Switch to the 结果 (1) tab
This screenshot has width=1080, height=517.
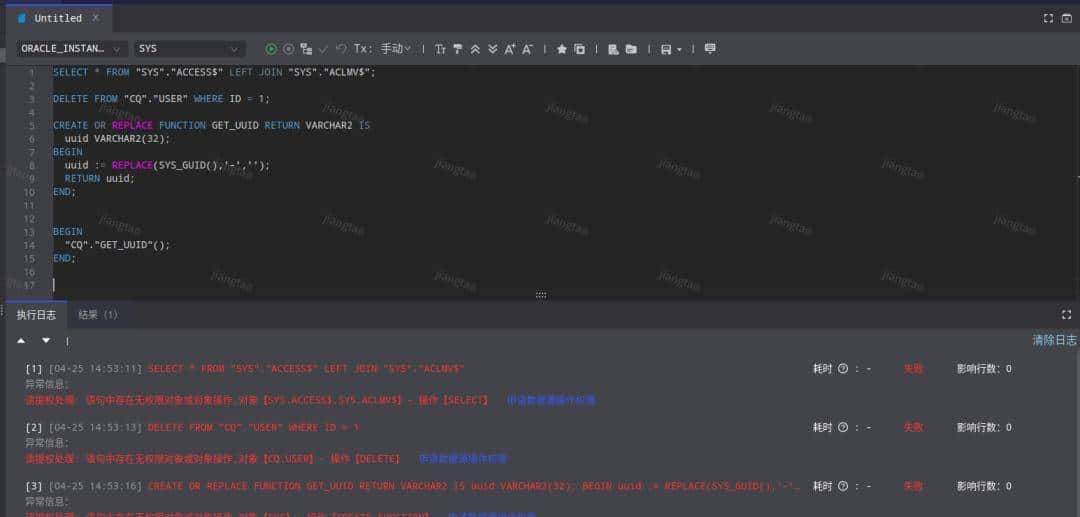(98, 315)
